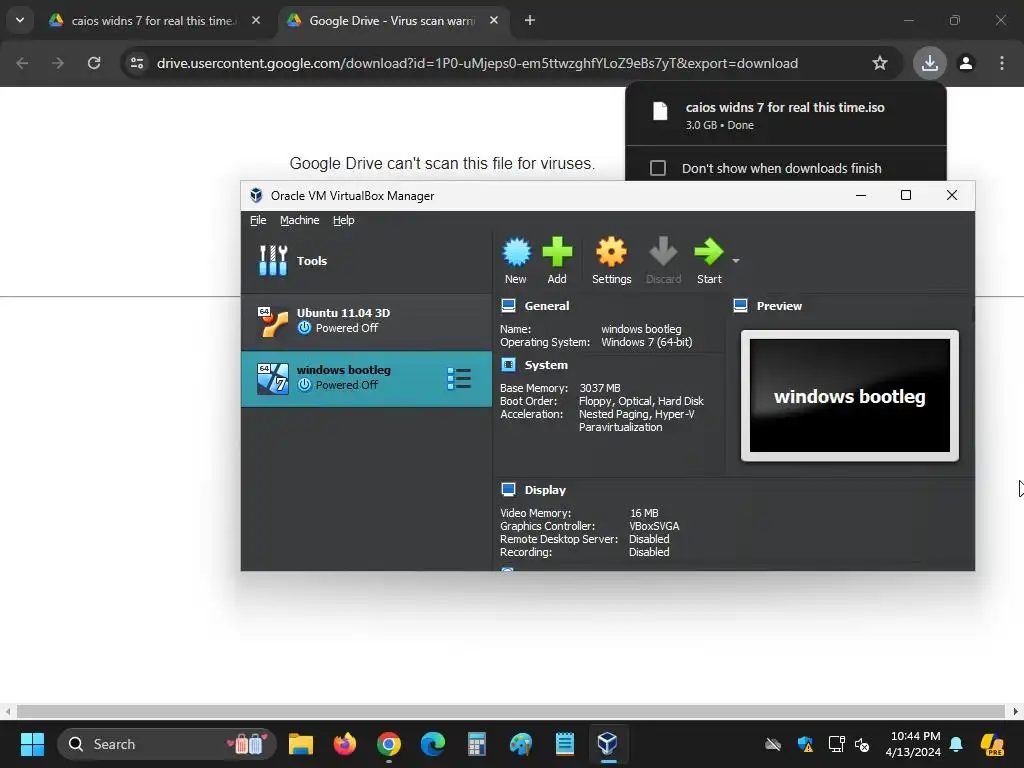Screen dimensions: 1024x768
Task: Open the File menu in VirtualBox
Action: tap(258, 220)
